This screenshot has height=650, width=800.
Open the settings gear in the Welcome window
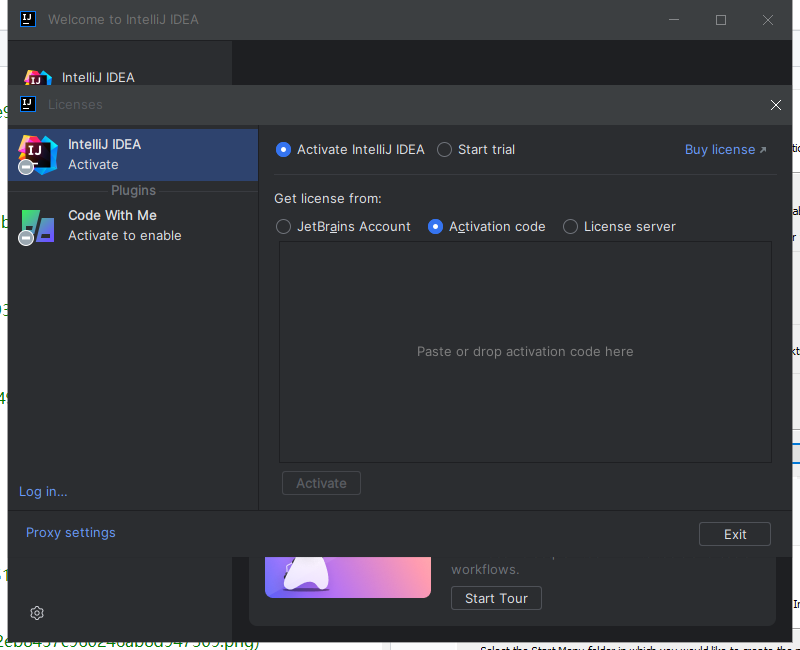[37, 613]
